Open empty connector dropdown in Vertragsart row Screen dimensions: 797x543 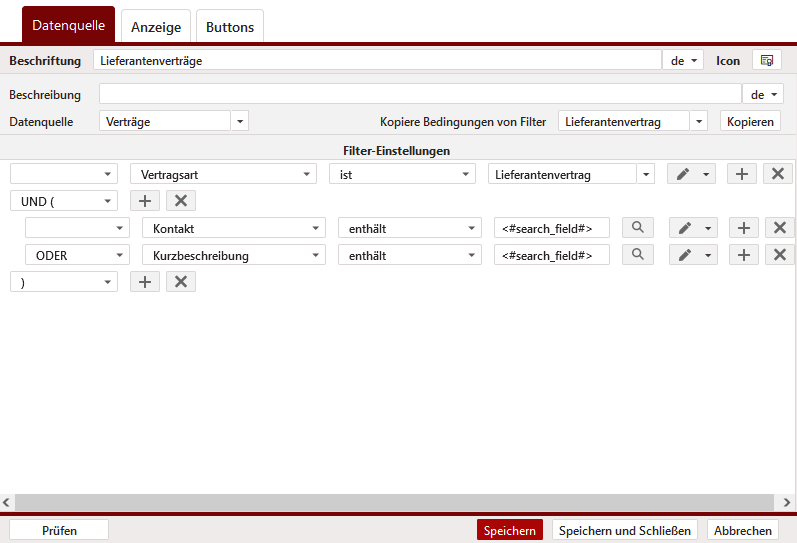(64, 174)
